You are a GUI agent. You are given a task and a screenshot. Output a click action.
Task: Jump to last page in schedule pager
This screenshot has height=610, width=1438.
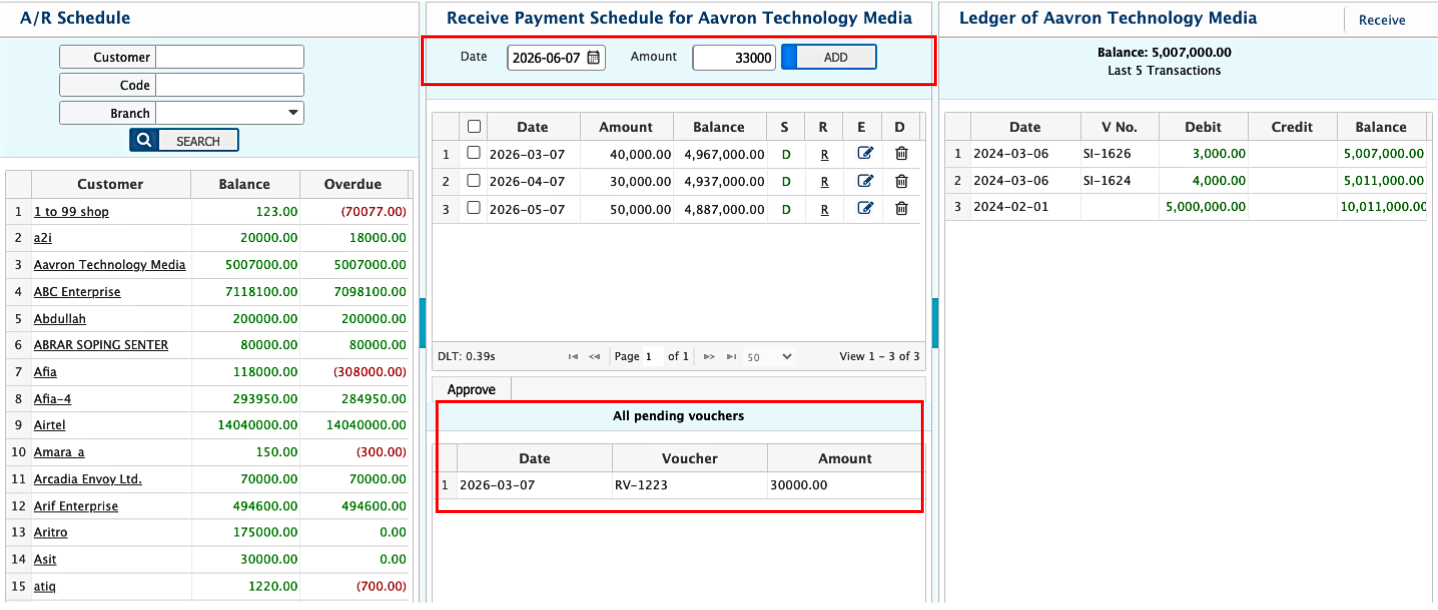pos(732,357)
